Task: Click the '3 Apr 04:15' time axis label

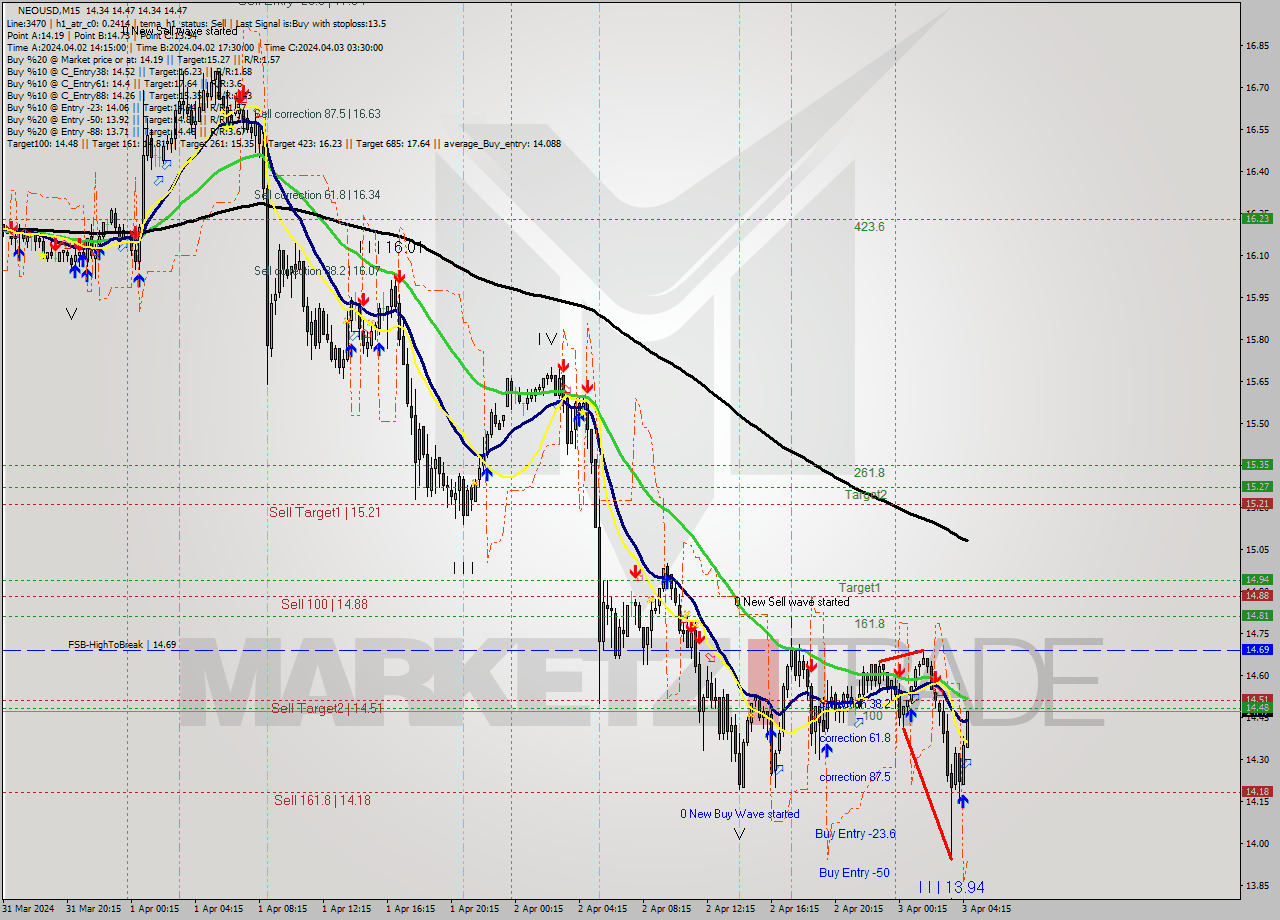Action: pos(985,910)
